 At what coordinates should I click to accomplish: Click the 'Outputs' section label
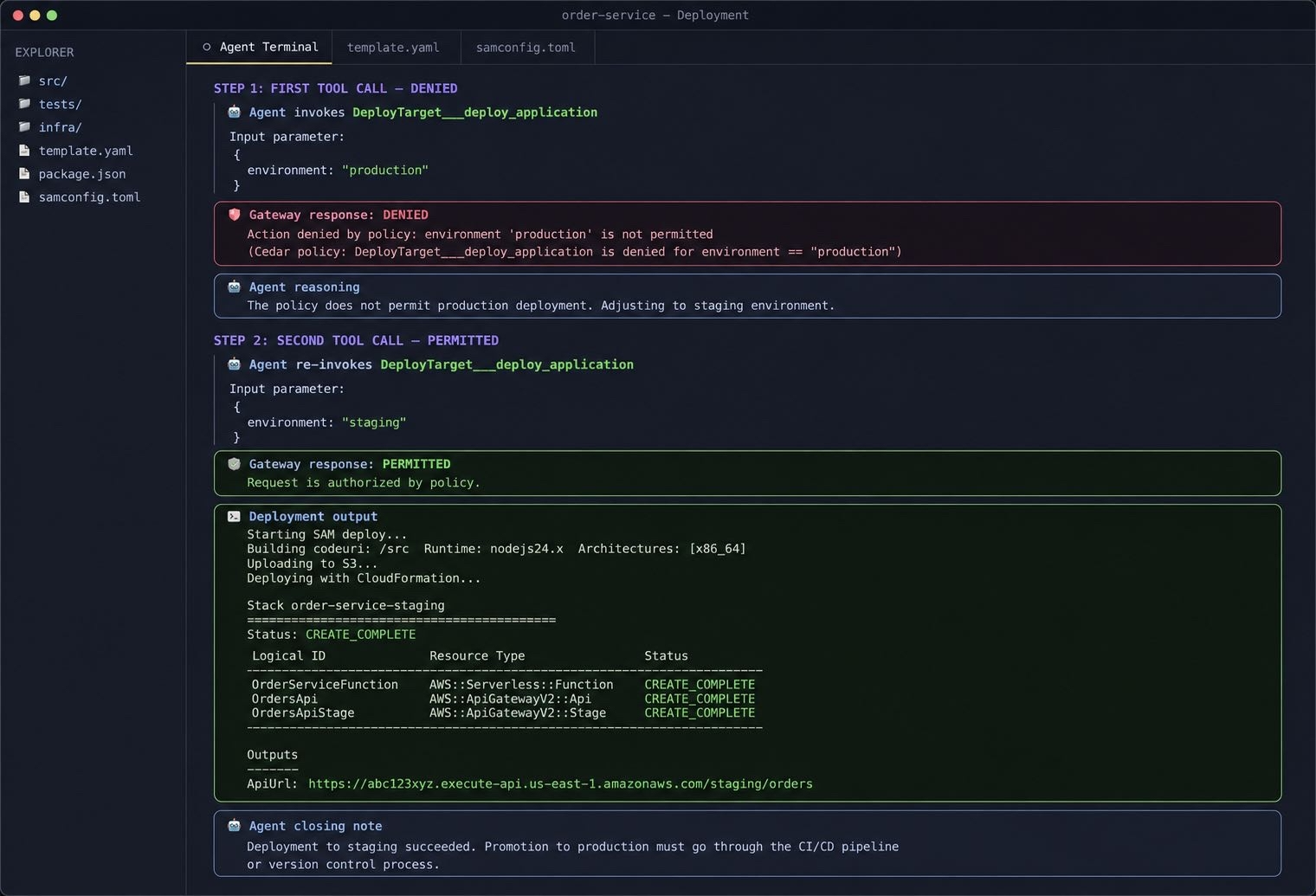[272, 755]
